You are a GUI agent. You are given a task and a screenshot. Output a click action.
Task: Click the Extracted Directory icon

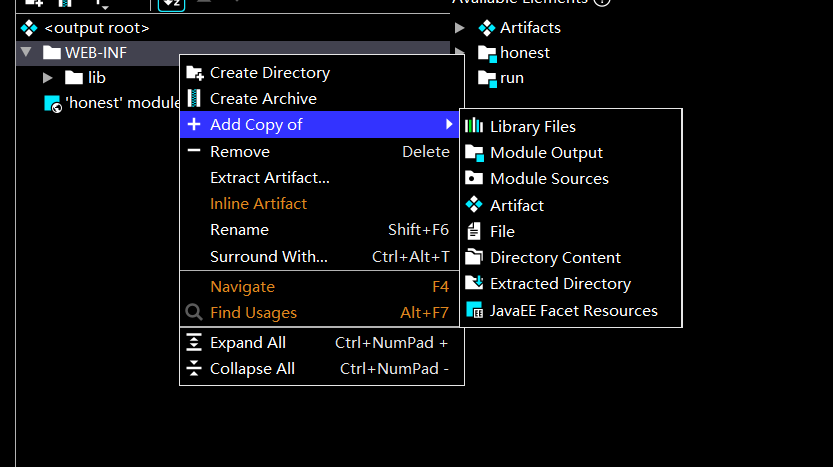click(x=474, y=283)
